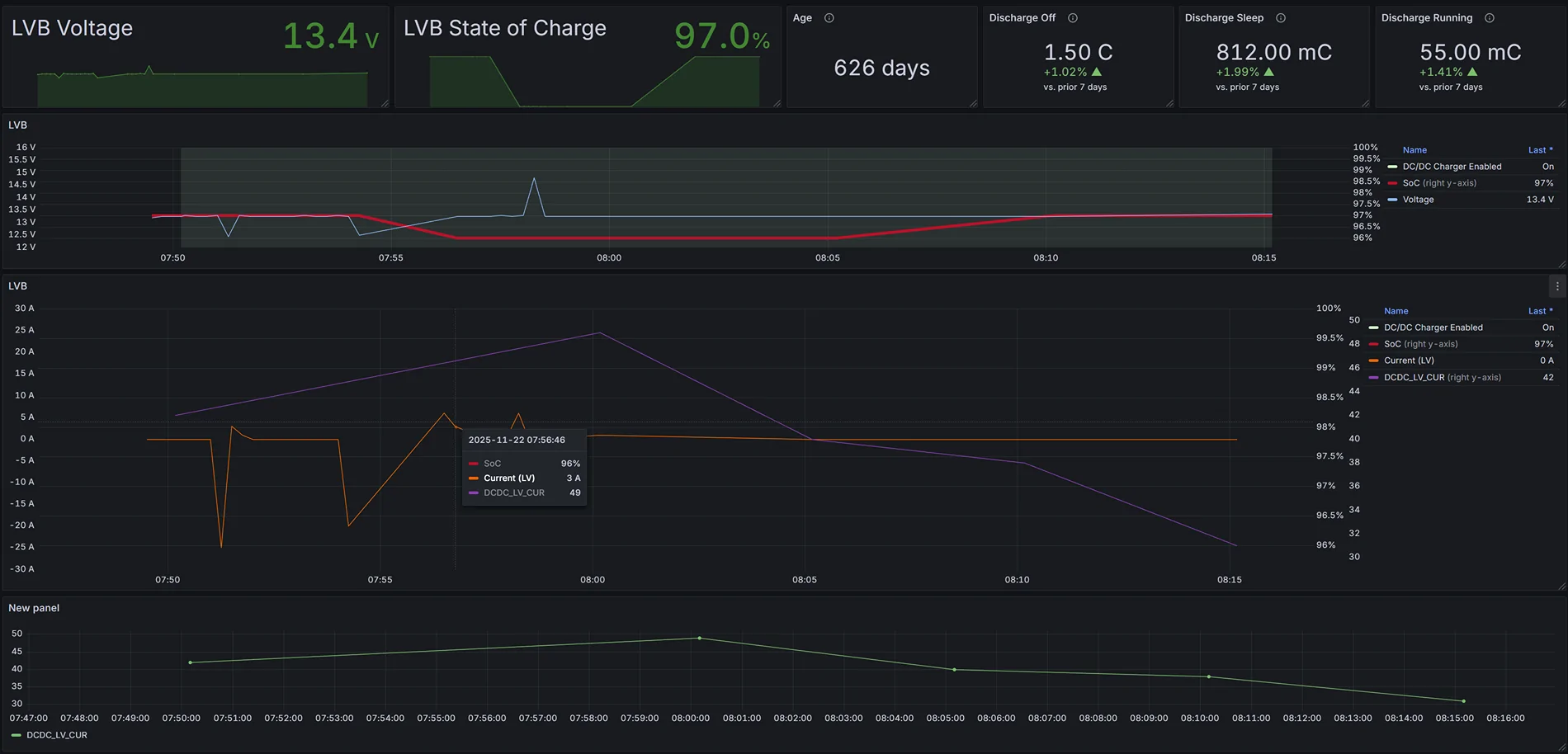Image resolution: width=1568 pixels, height=754 pixels.
Task: Toggle Current (LV) series visibility in legend
Action: point(1409,361)
